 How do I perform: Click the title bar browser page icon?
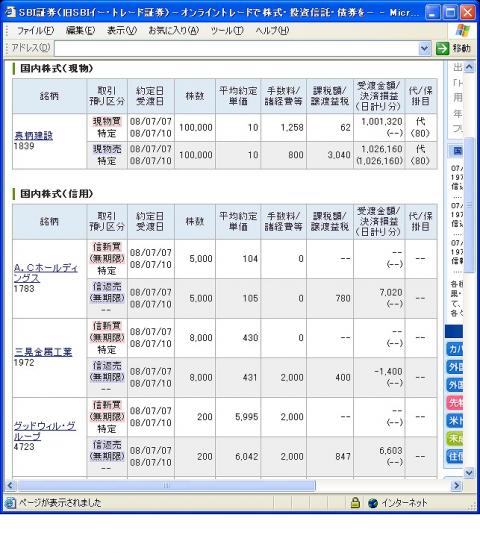point(10,12)
